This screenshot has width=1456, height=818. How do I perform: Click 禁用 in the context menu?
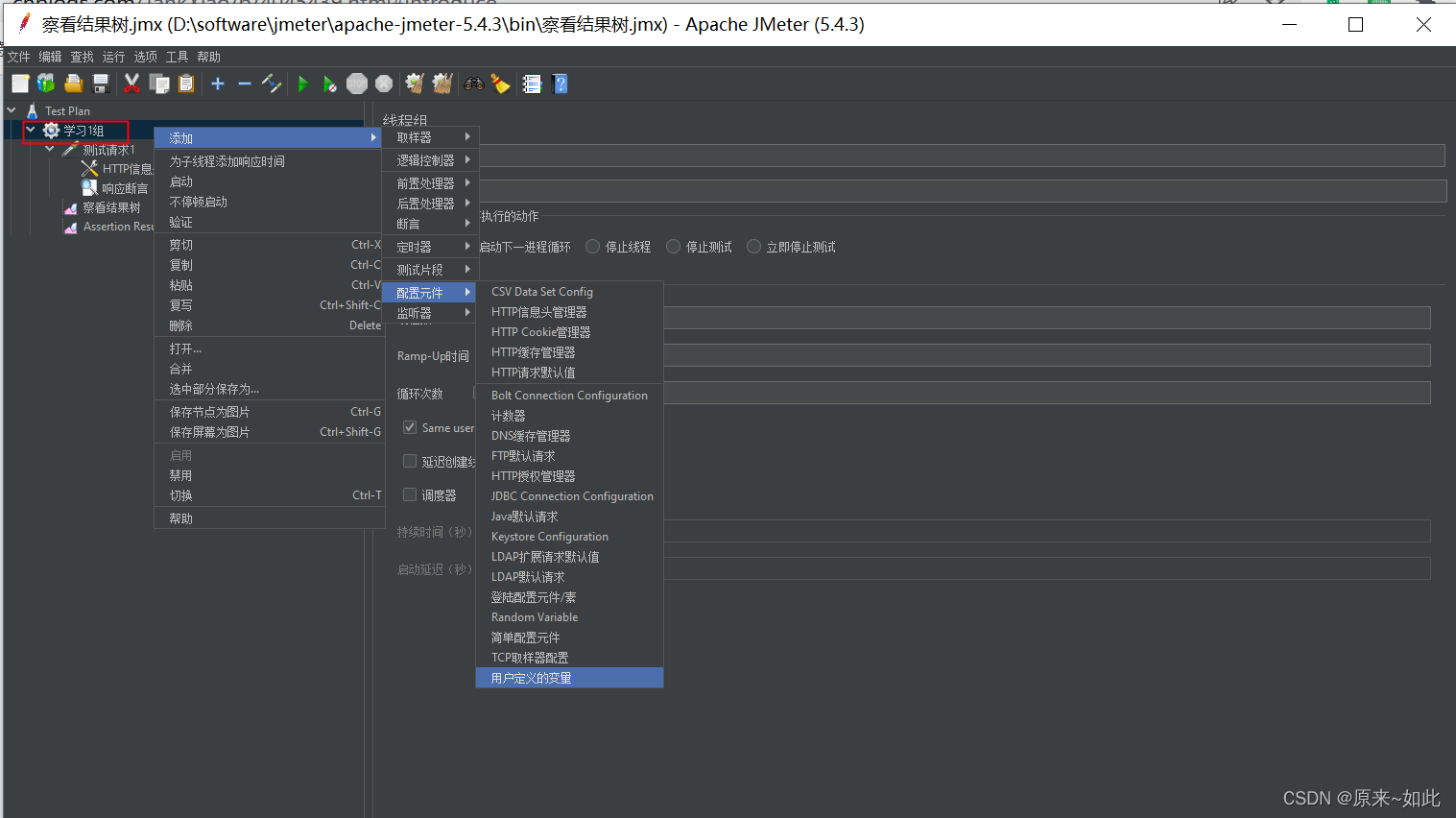(269, 475)
